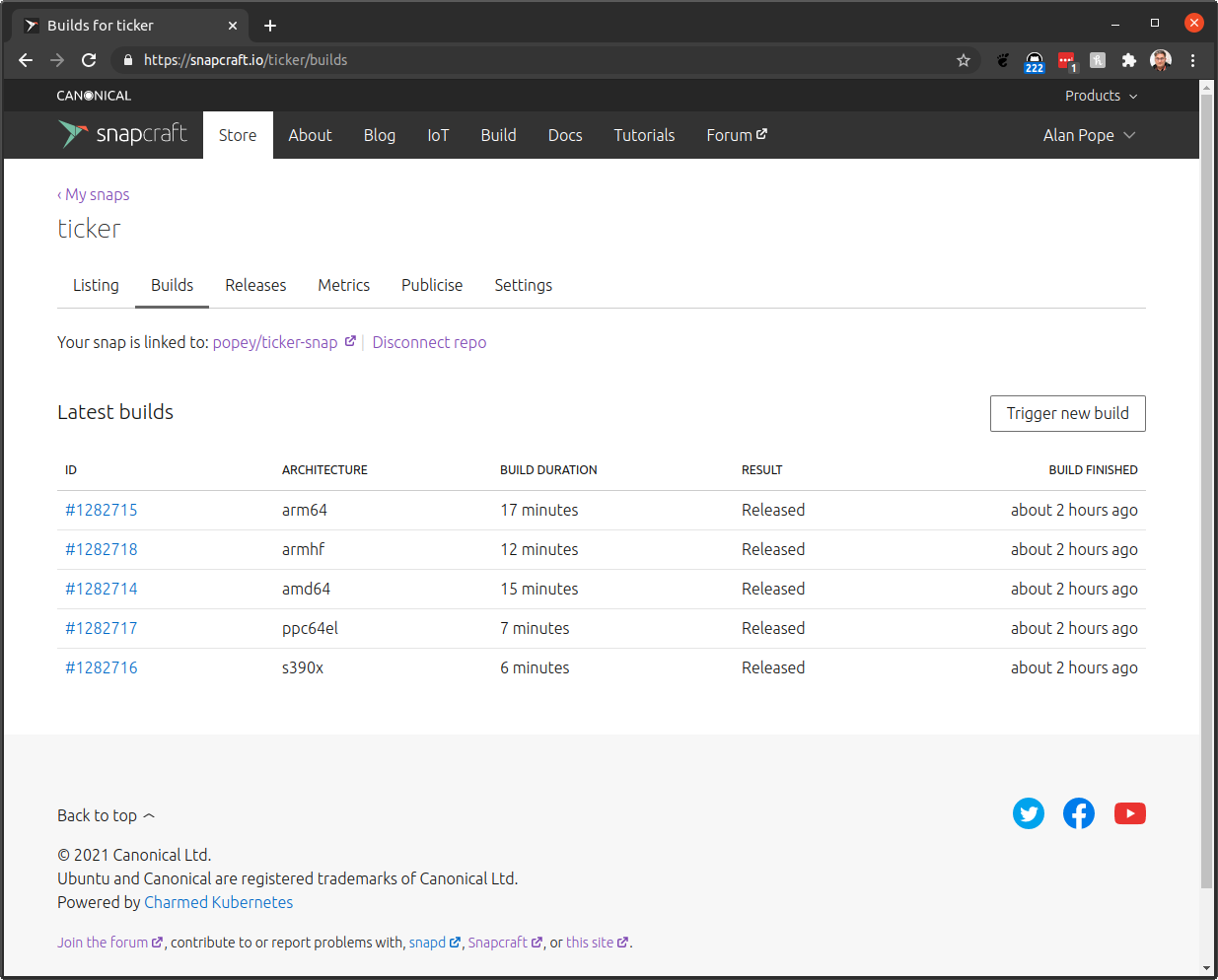
Task: Open build #1282718
Action: [x=102, y=549]
